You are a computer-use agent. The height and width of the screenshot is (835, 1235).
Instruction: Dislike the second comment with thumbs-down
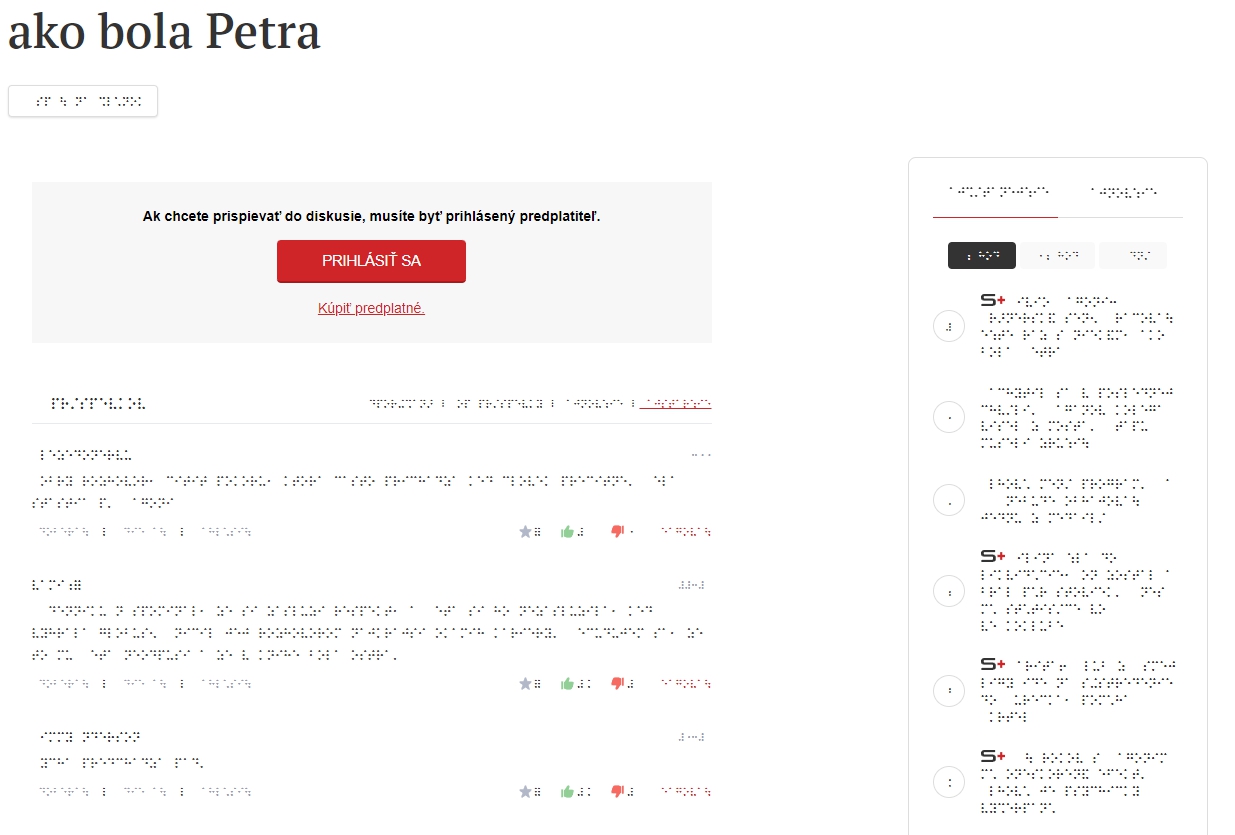click(x=618, y=684)
